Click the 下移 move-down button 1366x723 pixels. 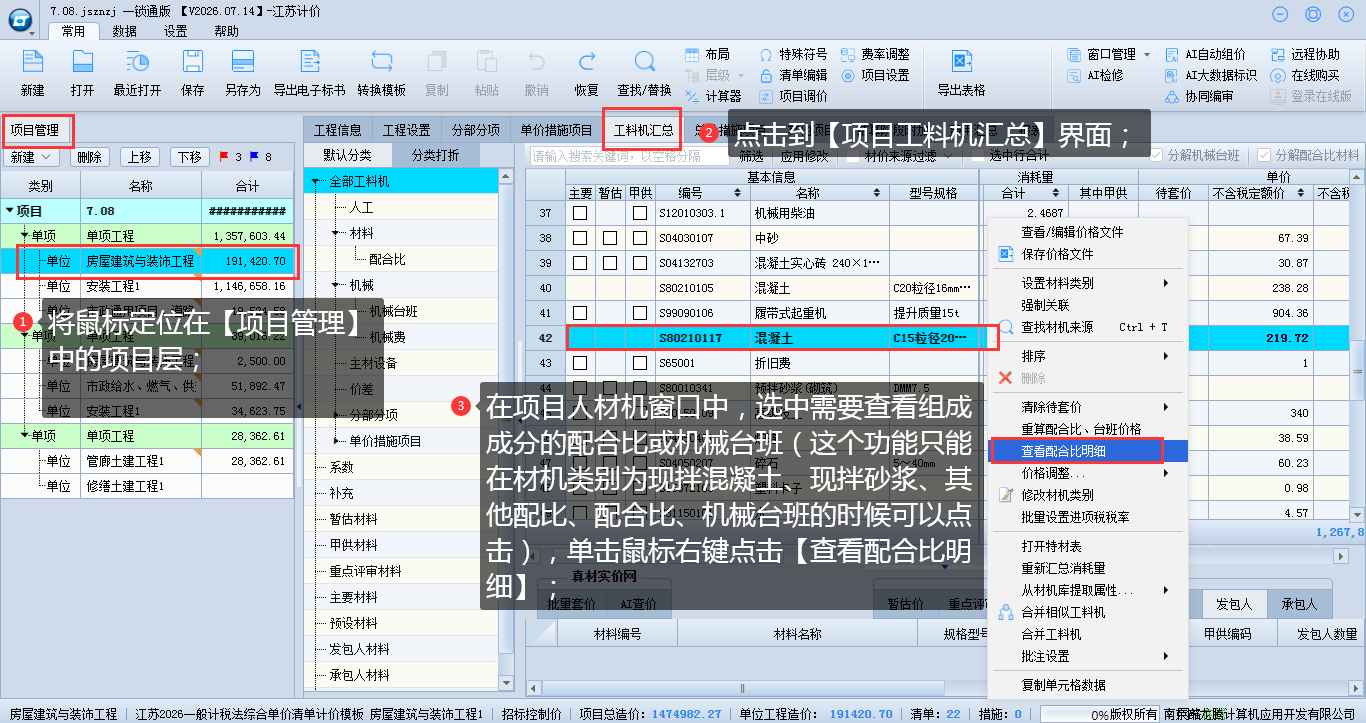(x=190, y=157)
